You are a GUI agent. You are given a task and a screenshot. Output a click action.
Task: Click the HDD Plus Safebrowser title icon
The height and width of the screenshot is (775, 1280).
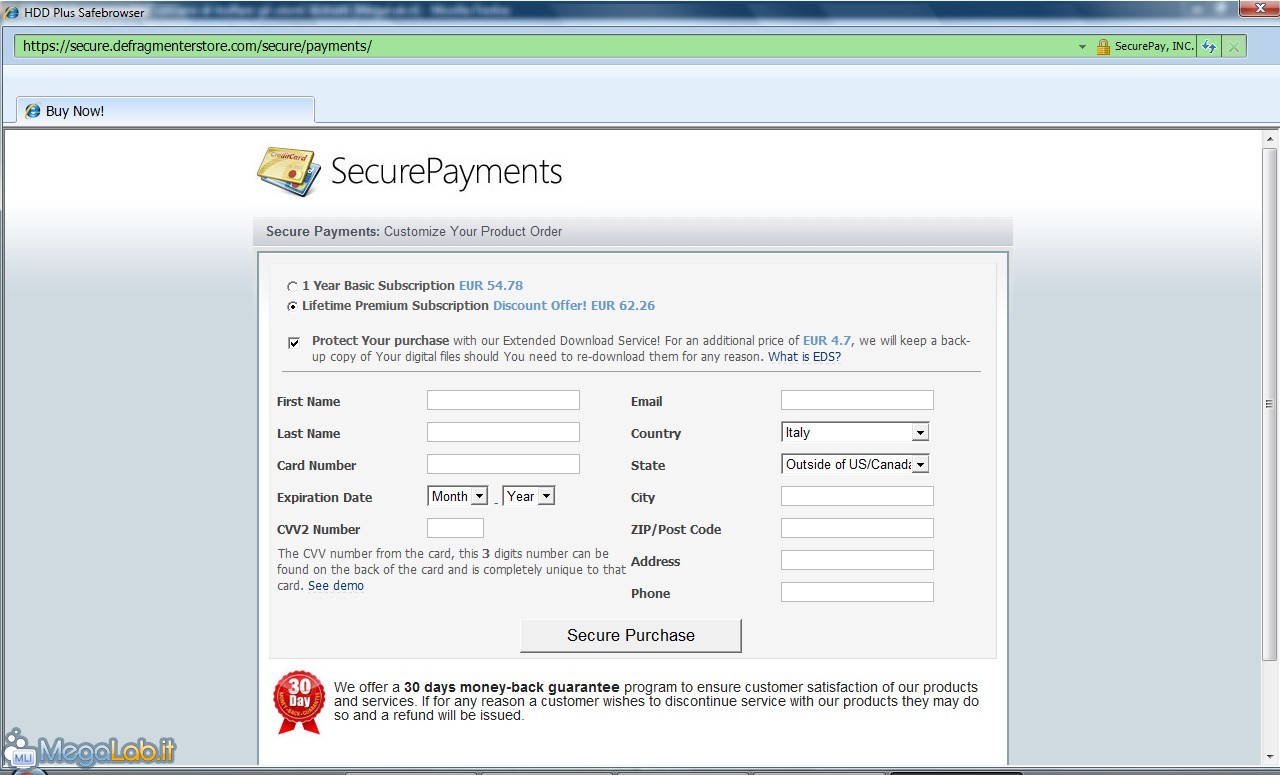click(10, 12)
